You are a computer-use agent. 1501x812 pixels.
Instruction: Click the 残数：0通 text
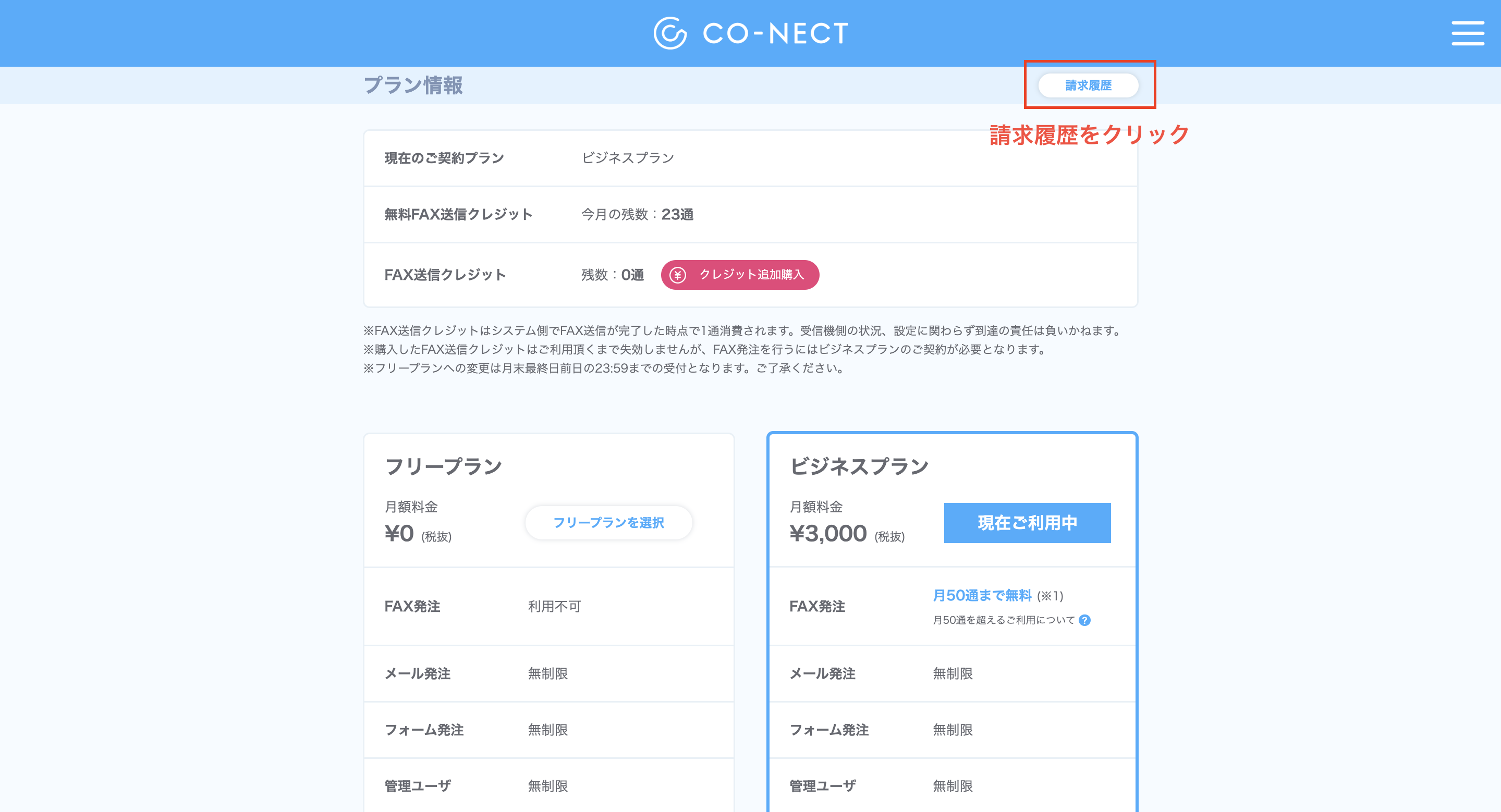(612, 275)
